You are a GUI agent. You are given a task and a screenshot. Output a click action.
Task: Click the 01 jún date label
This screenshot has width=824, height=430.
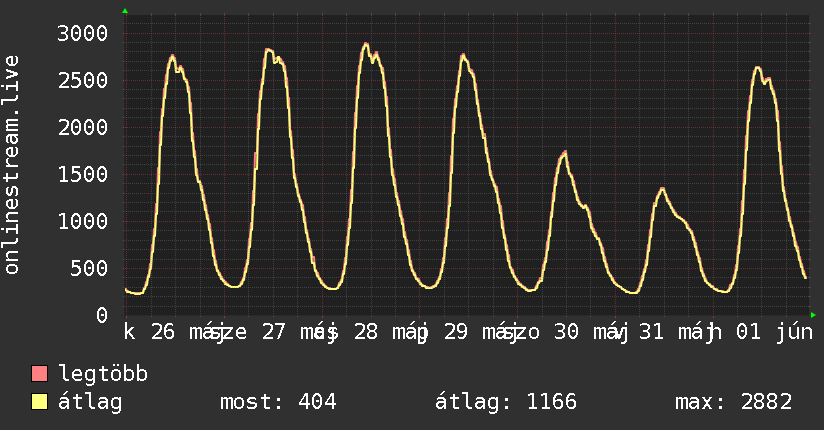point(775,332)
